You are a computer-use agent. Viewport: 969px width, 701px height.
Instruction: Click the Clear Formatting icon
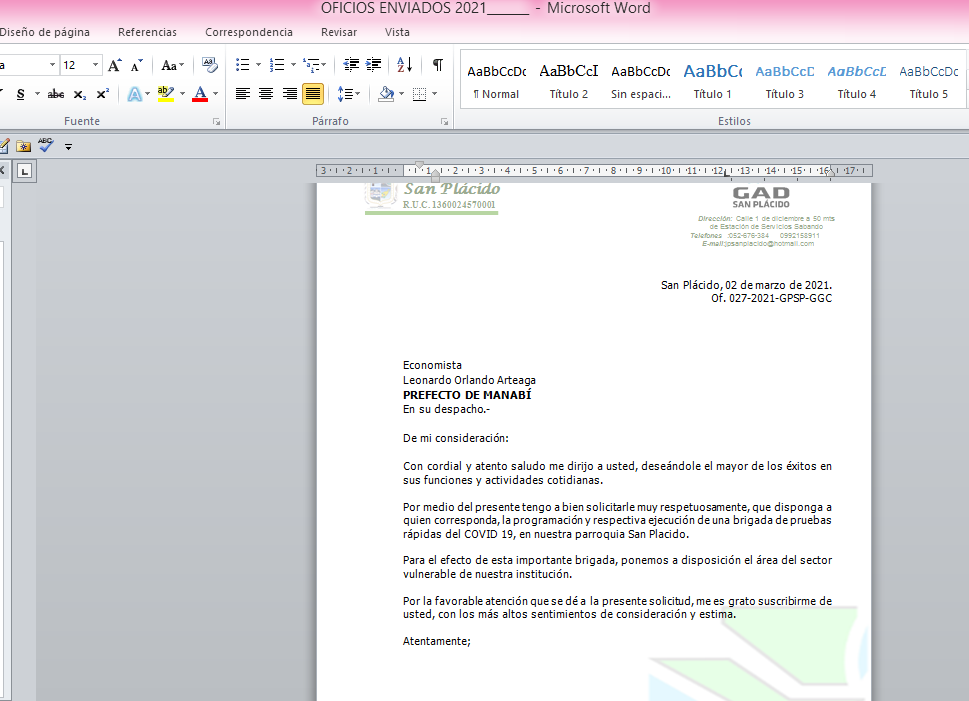point(209,65)
